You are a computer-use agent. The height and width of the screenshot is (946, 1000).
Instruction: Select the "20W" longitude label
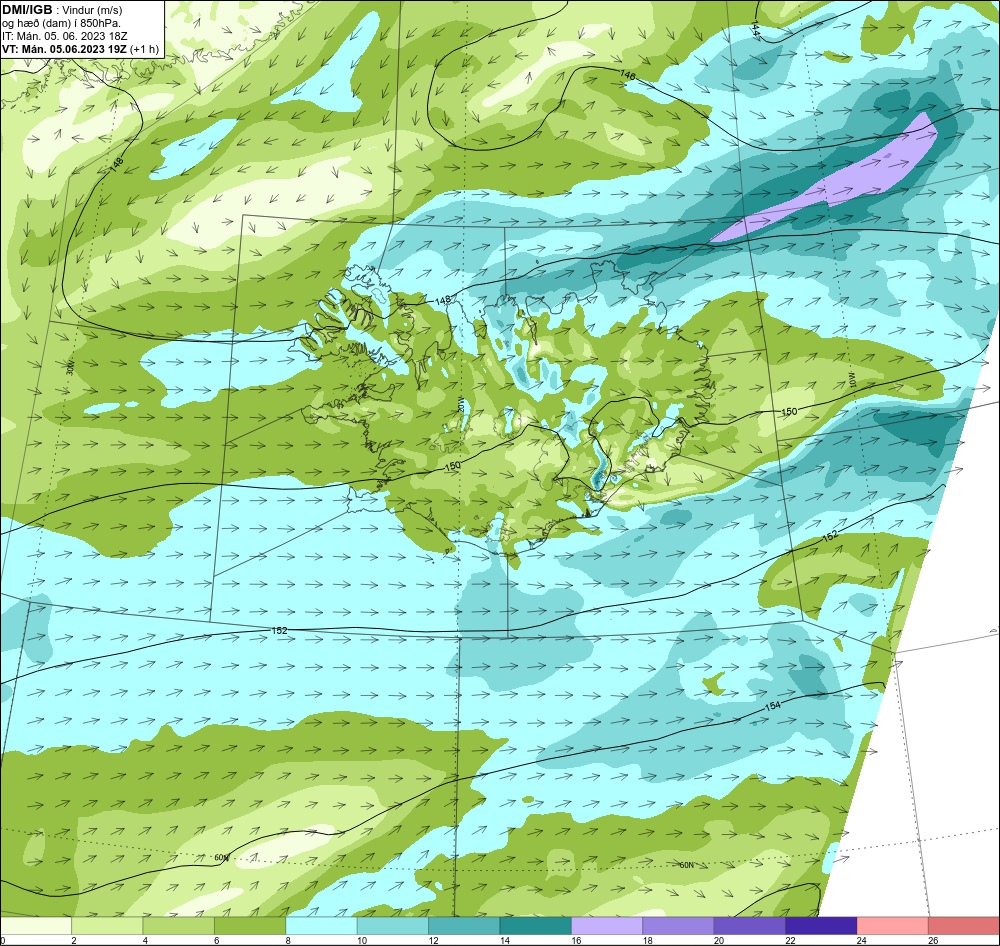click(461, 404)
